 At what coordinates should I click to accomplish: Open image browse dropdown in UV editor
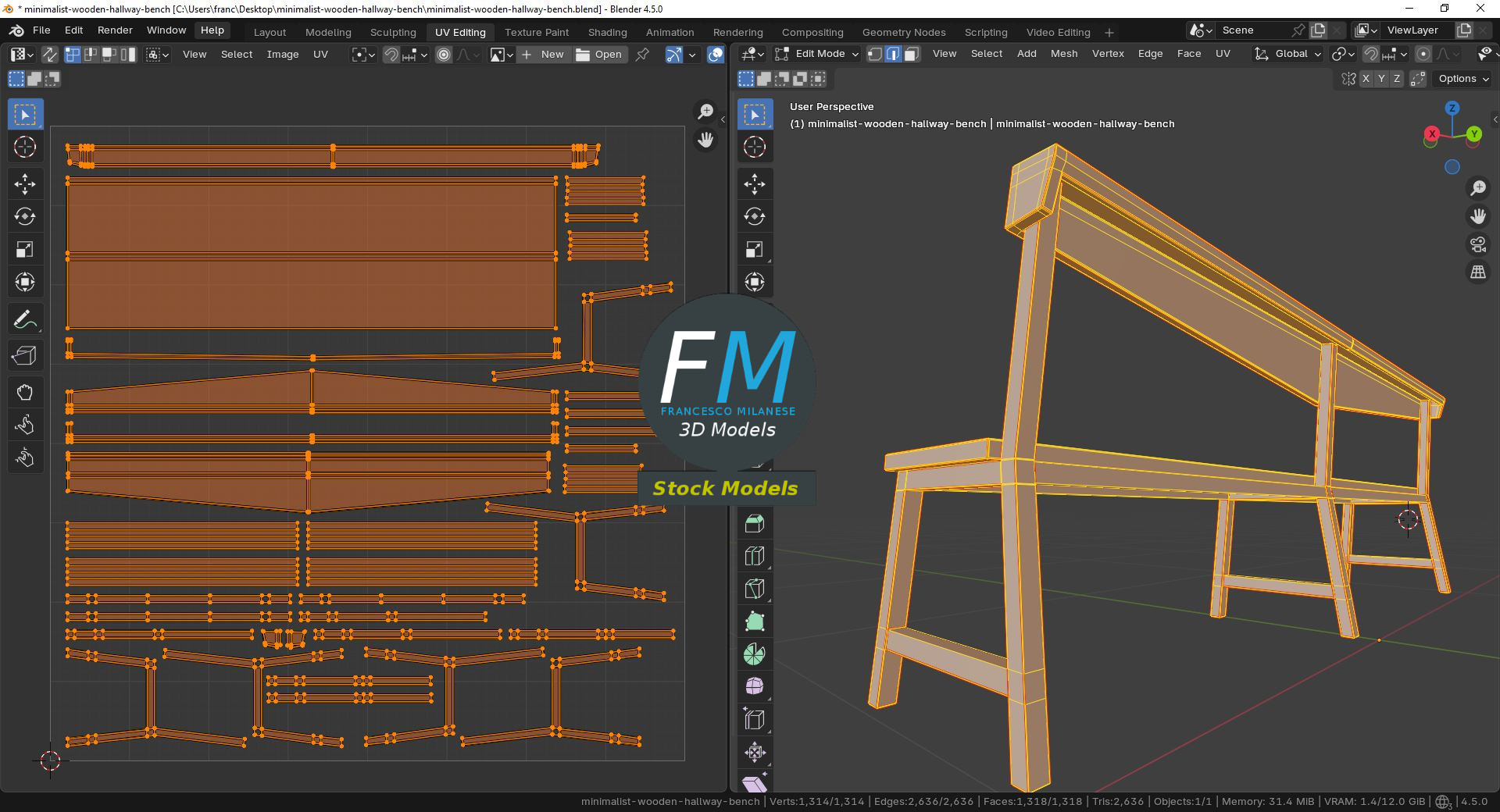[x=501, y=55]
